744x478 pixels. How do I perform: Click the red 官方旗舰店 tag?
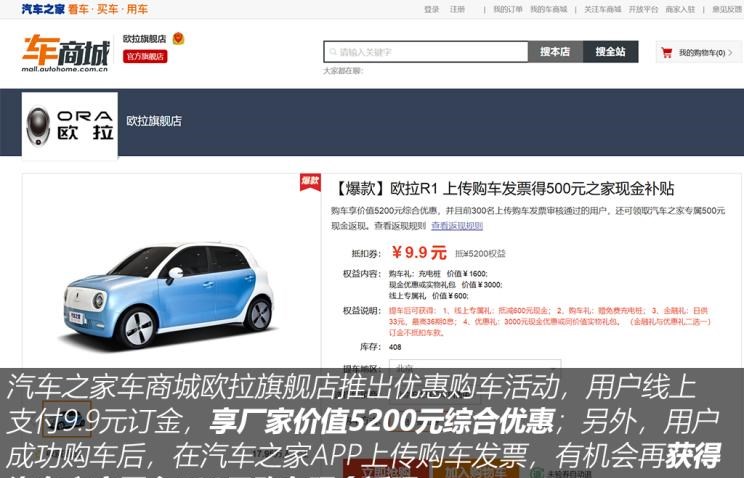145,56
